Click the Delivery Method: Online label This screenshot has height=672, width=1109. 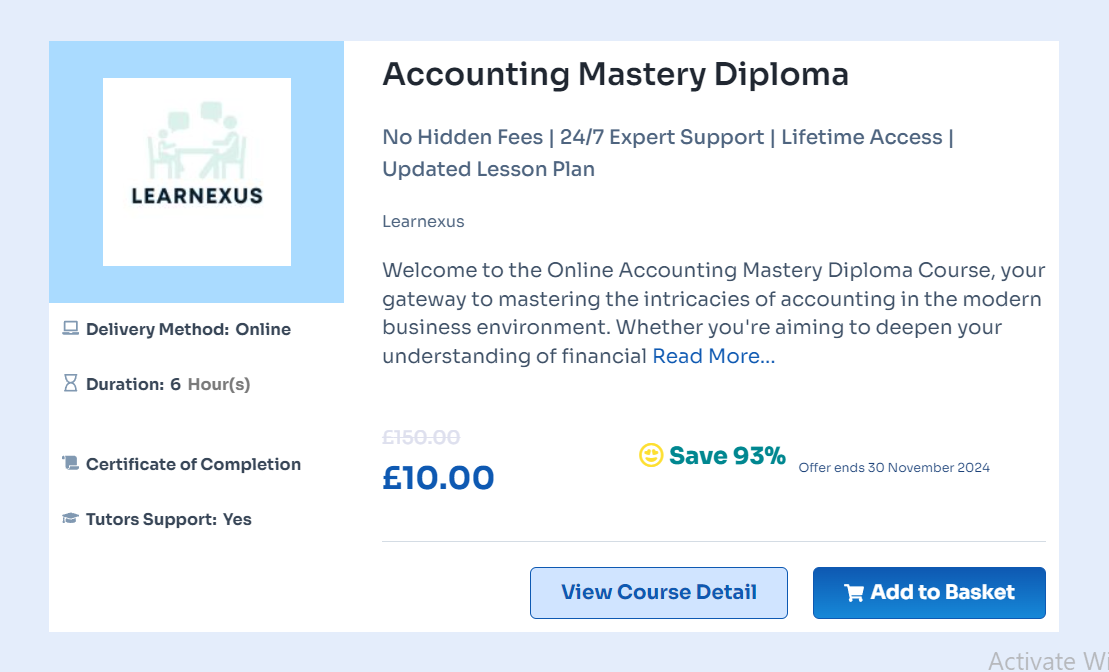pyautogui.click(x=188, y=329)
